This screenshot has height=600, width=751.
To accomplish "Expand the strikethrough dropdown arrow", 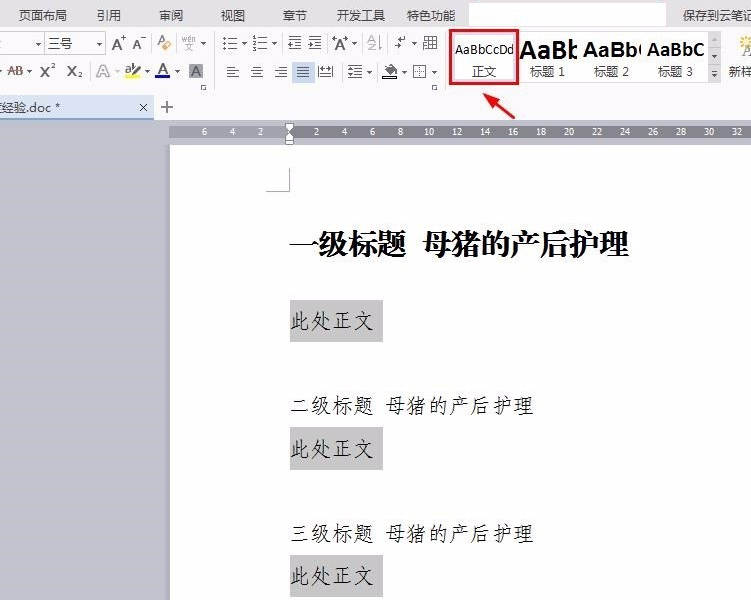I will [x=30, y=72].
